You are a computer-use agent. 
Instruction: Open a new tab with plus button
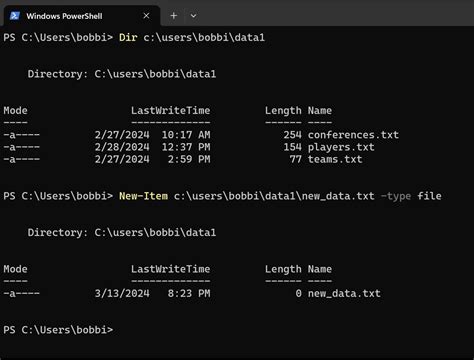[174, 16]
